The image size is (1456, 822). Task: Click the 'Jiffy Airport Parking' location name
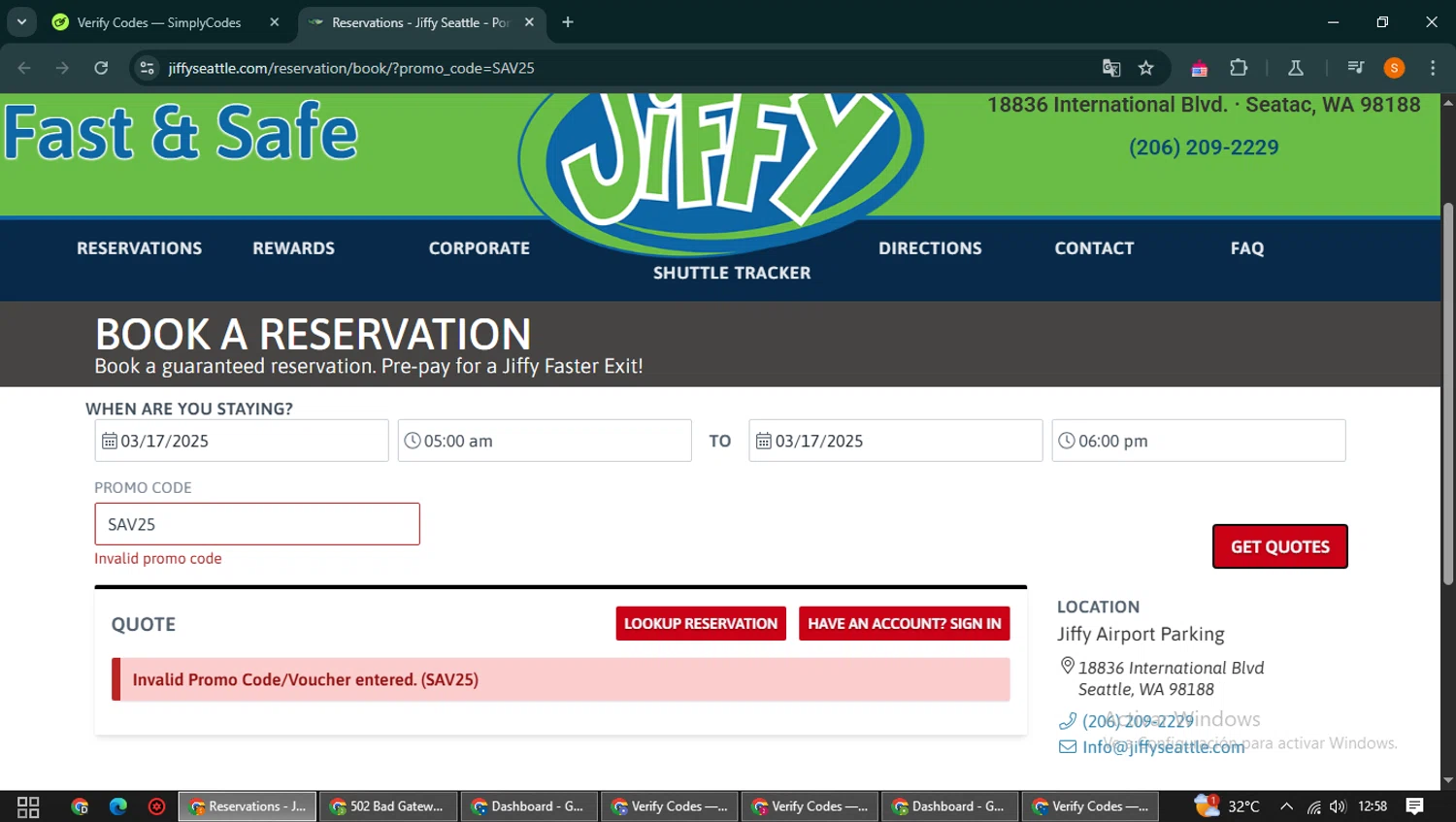point(1141,634)
